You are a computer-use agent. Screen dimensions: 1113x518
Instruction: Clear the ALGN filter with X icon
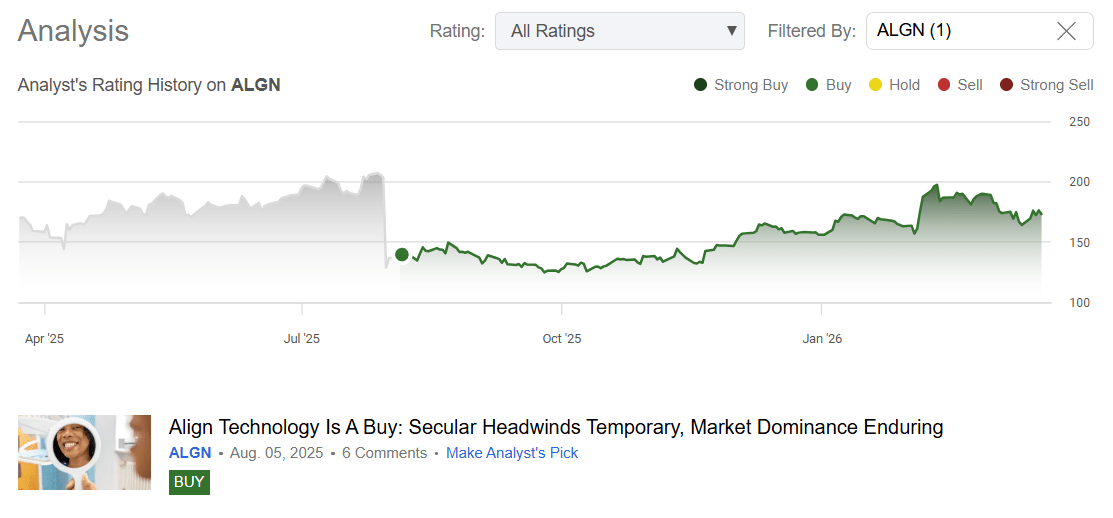pyautogui.click(x=1066, y=31)
